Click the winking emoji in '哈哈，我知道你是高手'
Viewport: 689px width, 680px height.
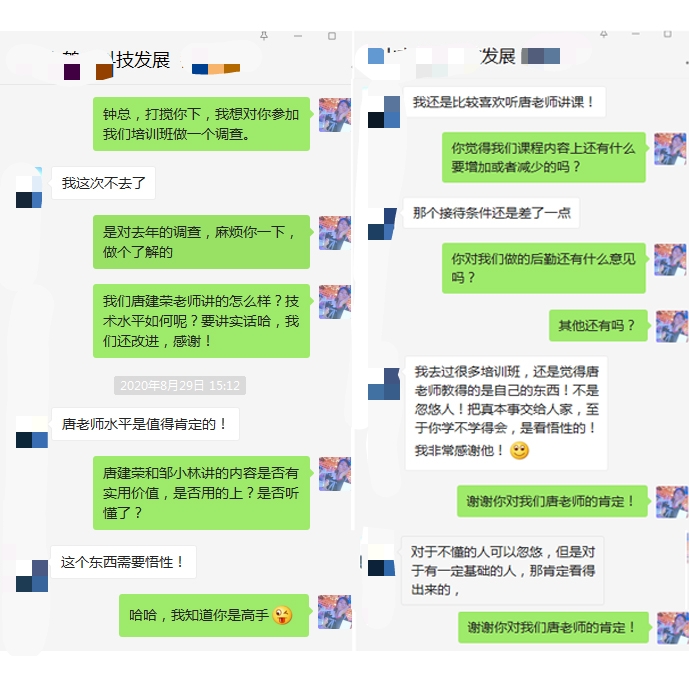282,615
